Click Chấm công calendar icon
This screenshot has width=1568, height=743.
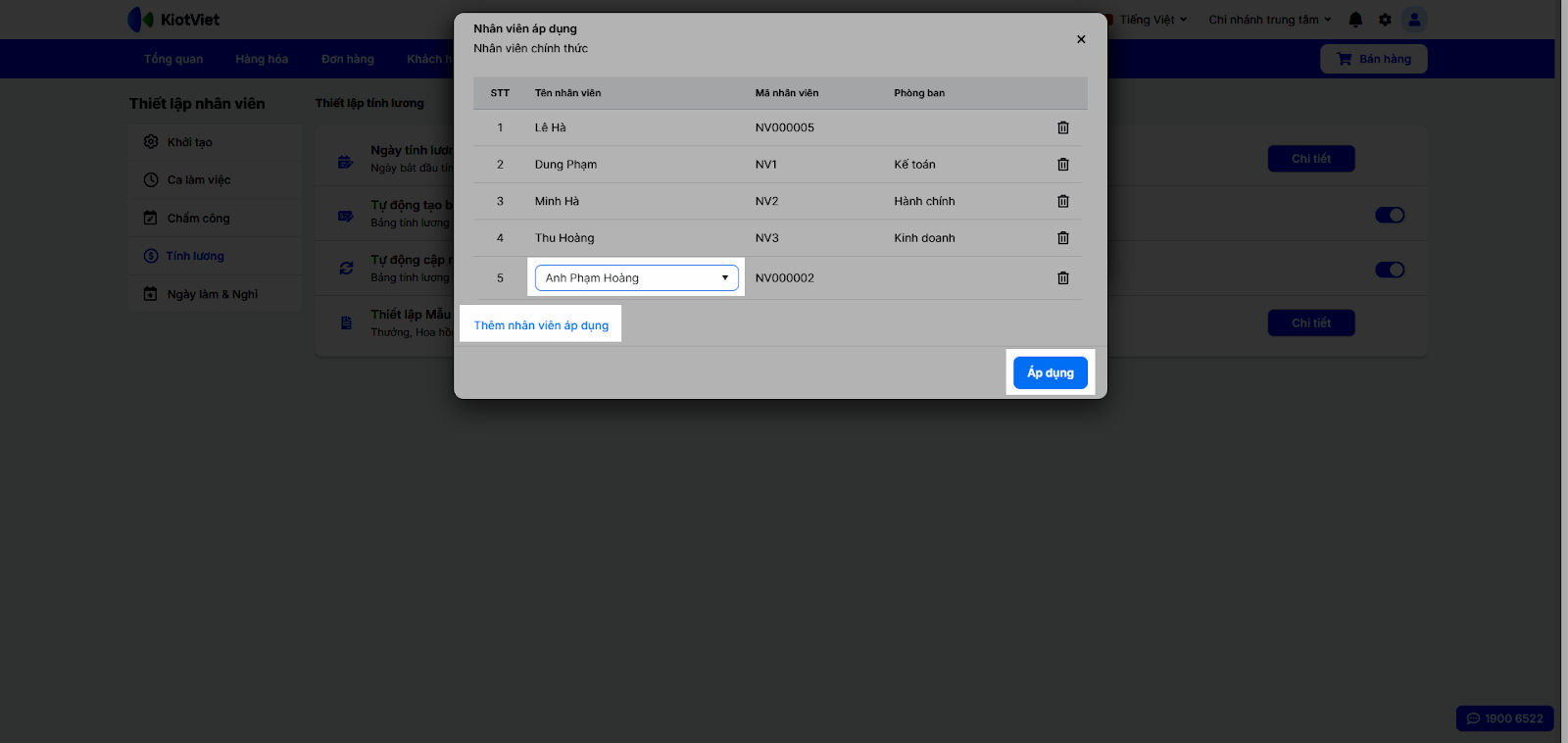pos(151,218)
